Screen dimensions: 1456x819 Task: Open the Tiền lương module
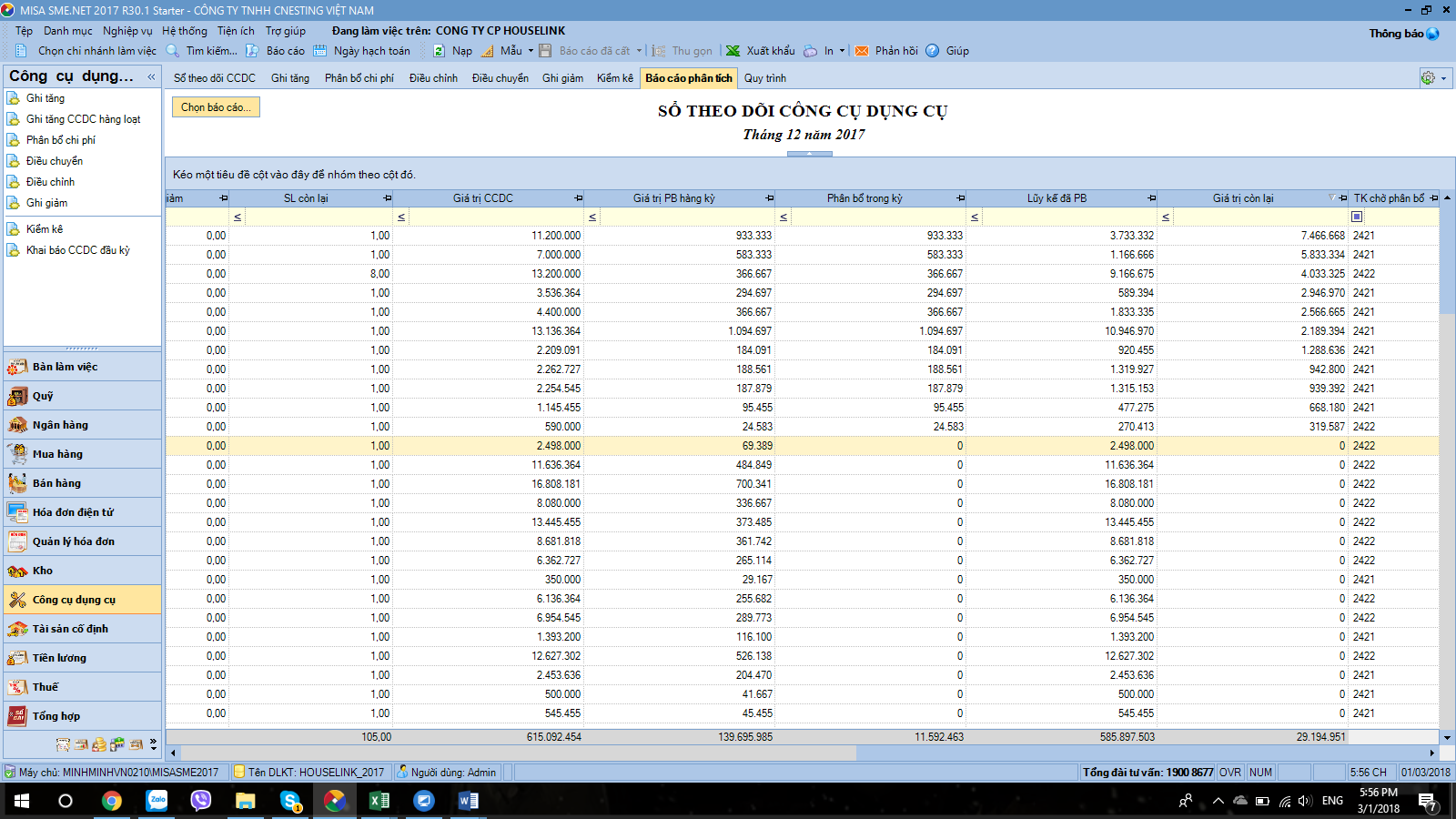83,658
